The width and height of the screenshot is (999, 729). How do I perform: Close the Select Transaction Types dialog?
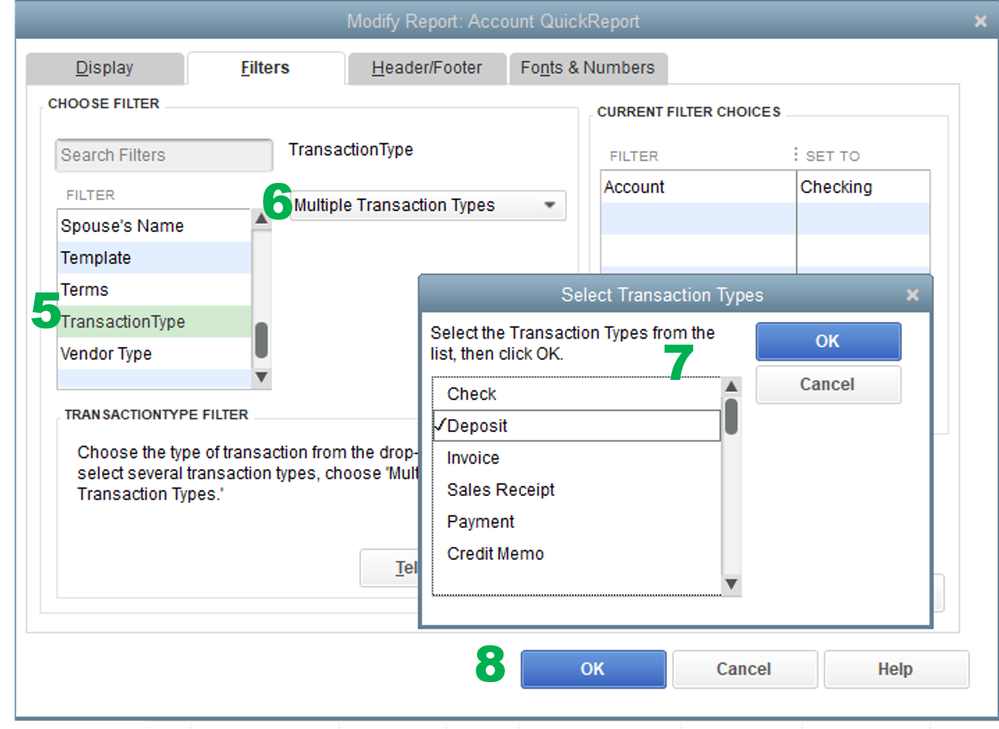click(912, 295)
